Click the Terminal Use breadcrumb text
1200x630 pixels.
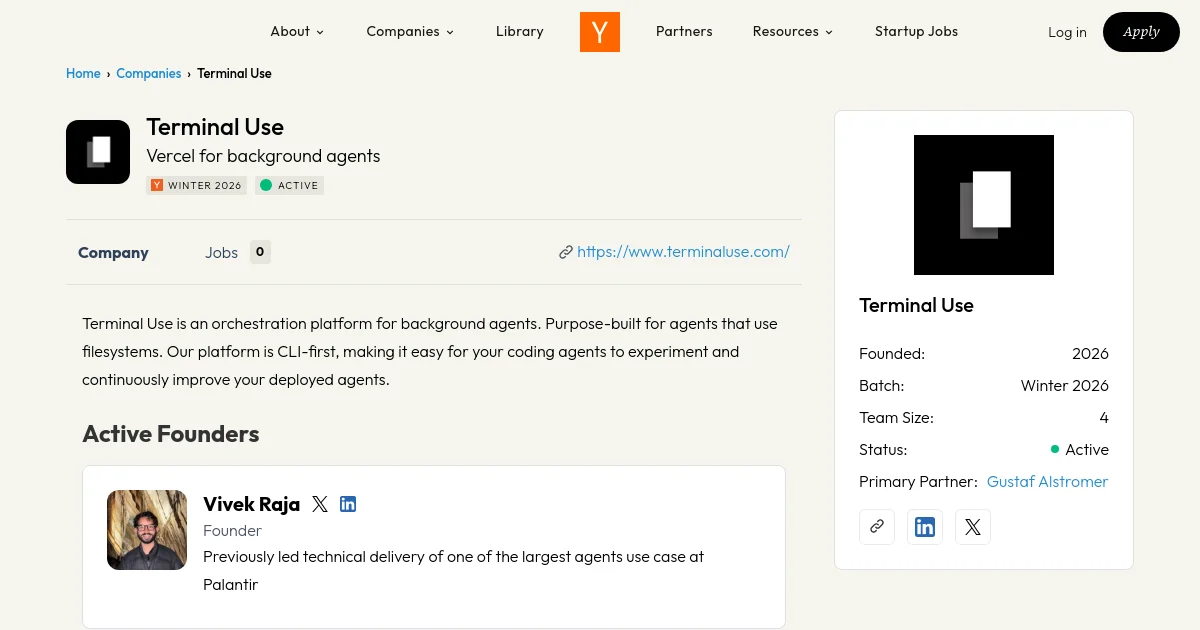(x=234, y=73)
